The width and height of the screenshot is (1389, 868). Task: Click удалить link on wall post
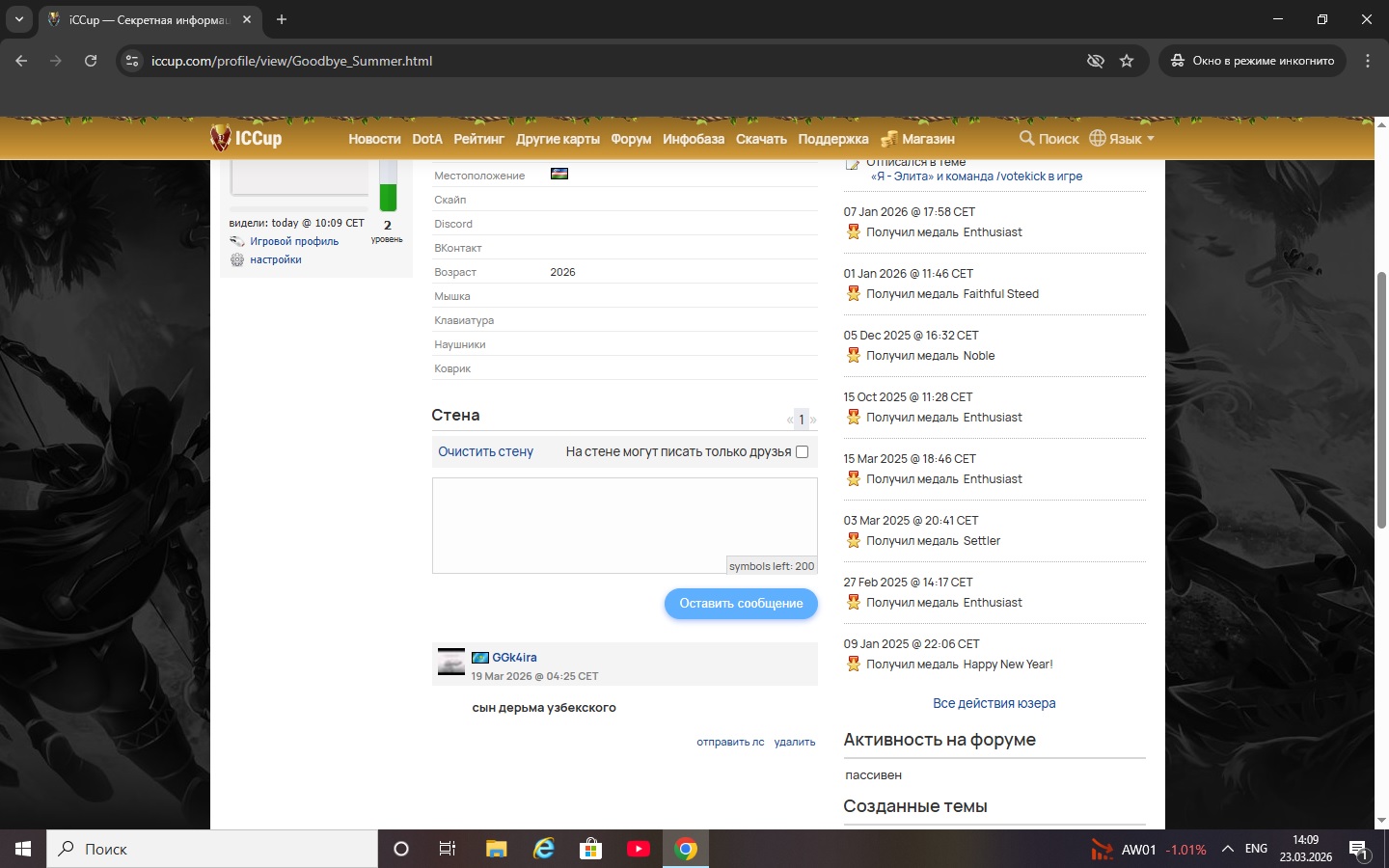[x=795, y=742]
